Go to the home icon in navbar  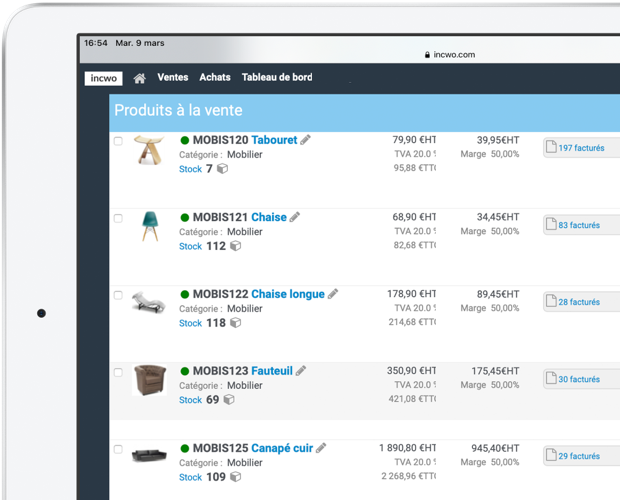click(x=140, y=78)
